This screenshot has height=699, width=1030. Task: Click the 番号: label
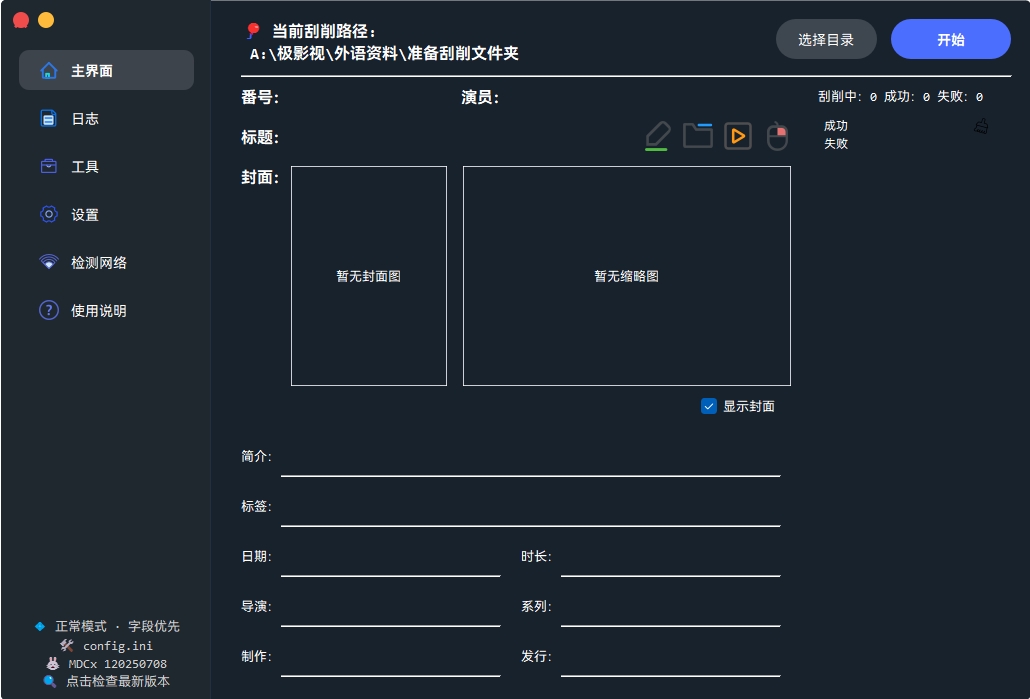[x=260, y=98]
